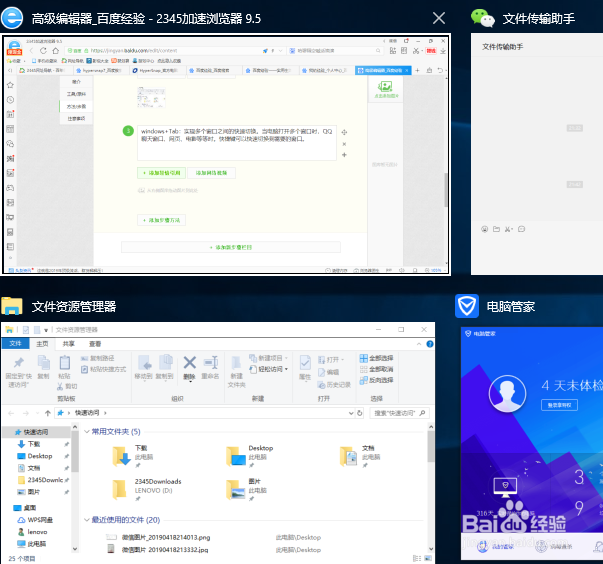
Task: Open the 打开 dropdown in ribbon
Action: pyautogui.click(x=331, y=360)
